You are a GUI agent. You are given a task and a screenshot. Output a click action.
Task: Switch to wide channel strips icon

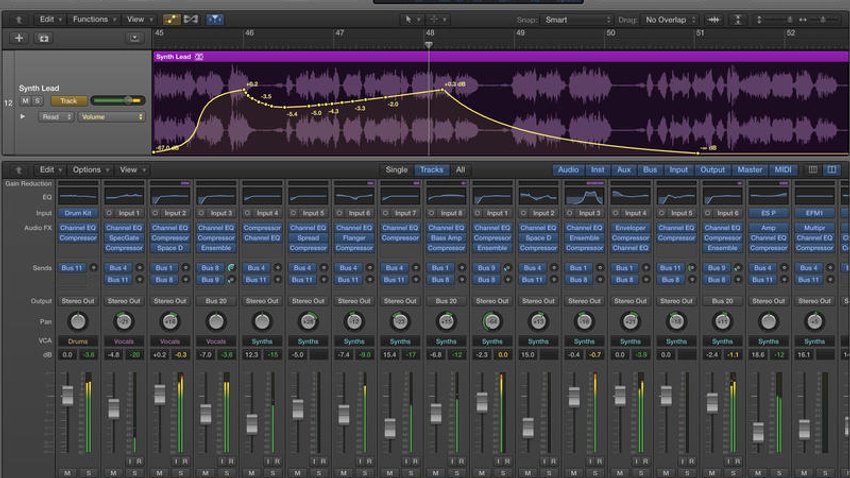831,170
